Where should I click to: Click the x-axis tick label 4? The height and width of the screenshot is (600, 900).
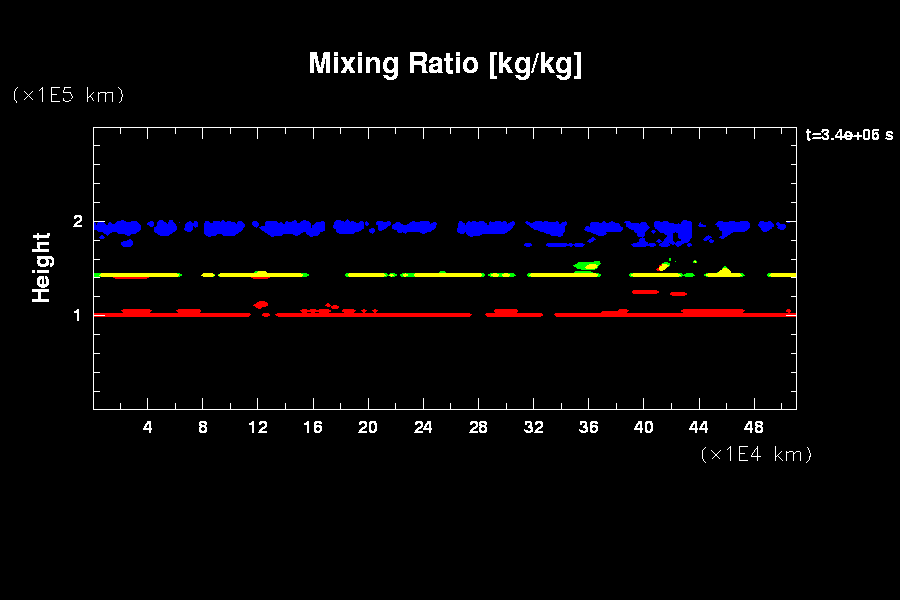click(x=148, y=427)
